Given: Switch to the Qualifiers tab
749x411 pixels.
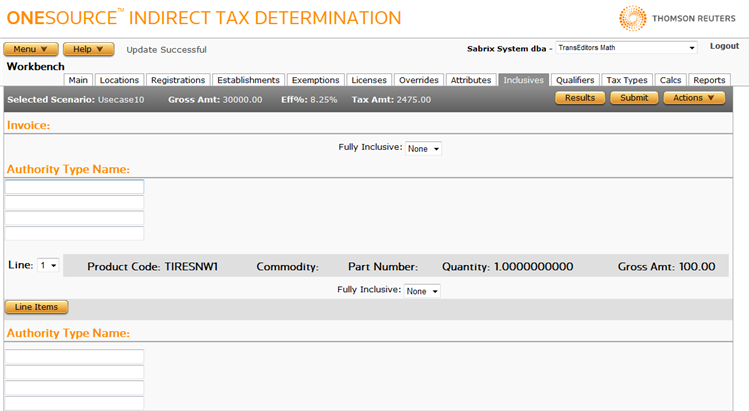Looking at the screenshot, I should point(575,80).
